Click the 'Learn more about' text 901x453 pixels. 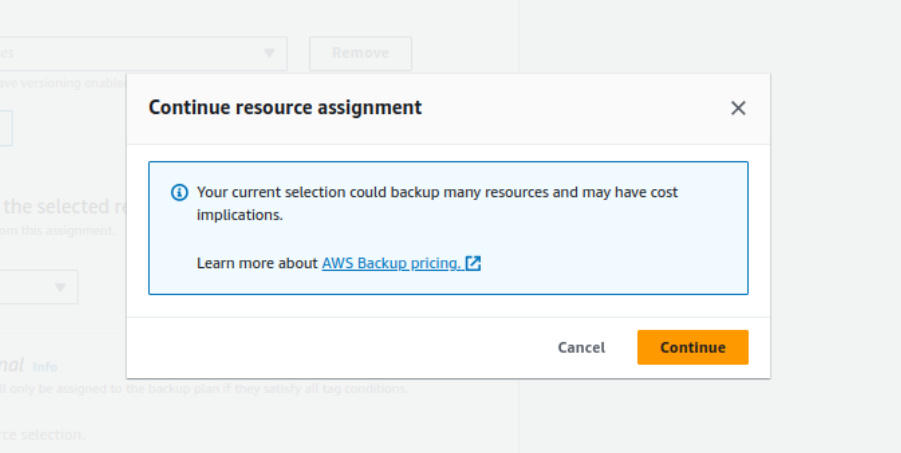click(257, 264)
